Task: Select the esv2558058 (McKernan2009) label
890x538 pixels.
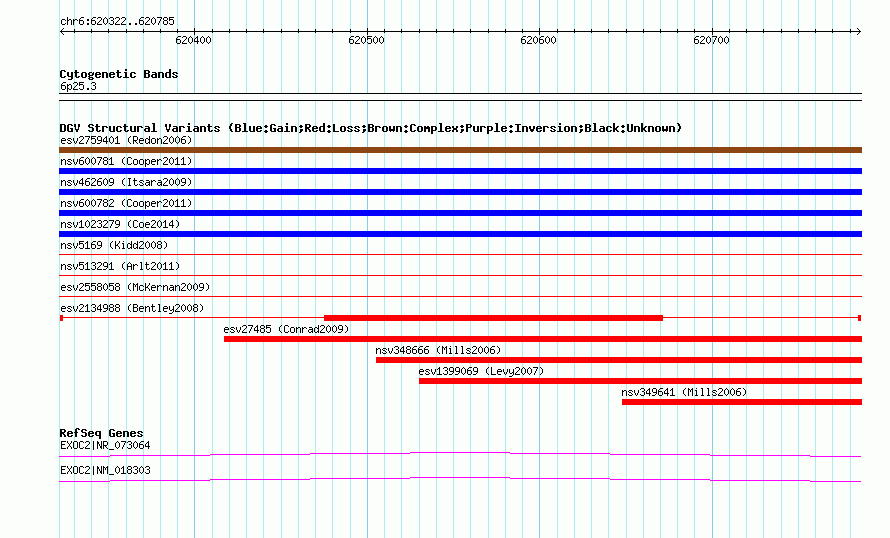Action: pos(135,287)
